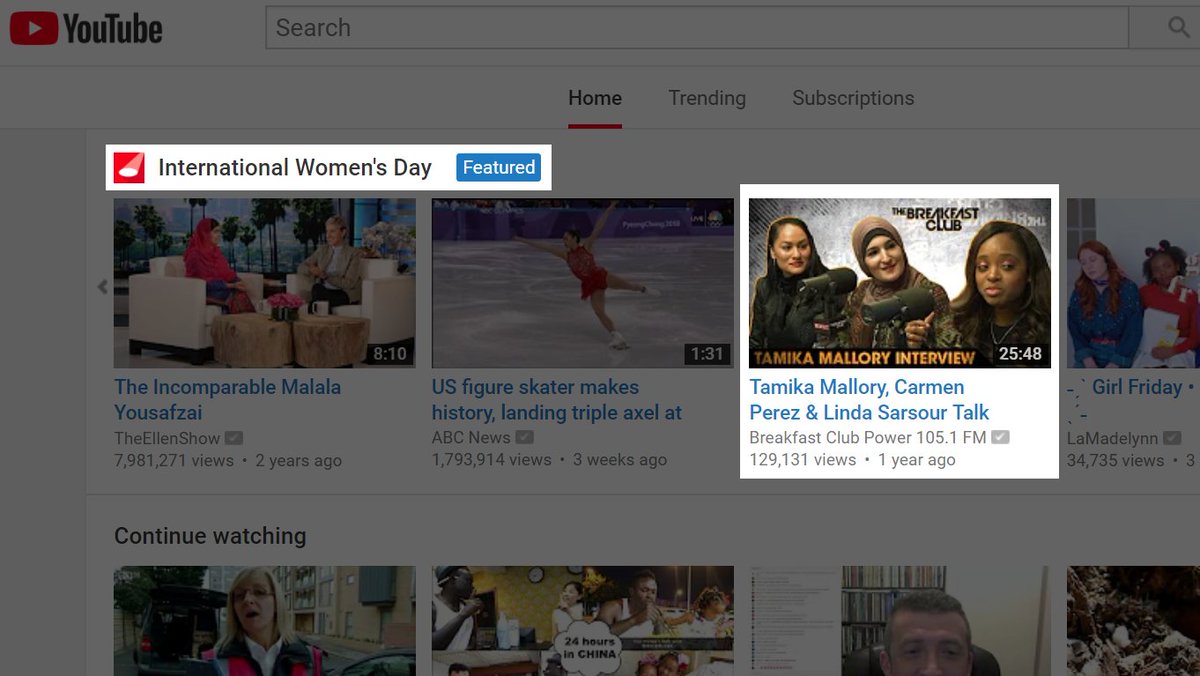The width and height of the screenshot is (1200, 676).
Task: Focus the Search input field
Action: click(697, 28)
